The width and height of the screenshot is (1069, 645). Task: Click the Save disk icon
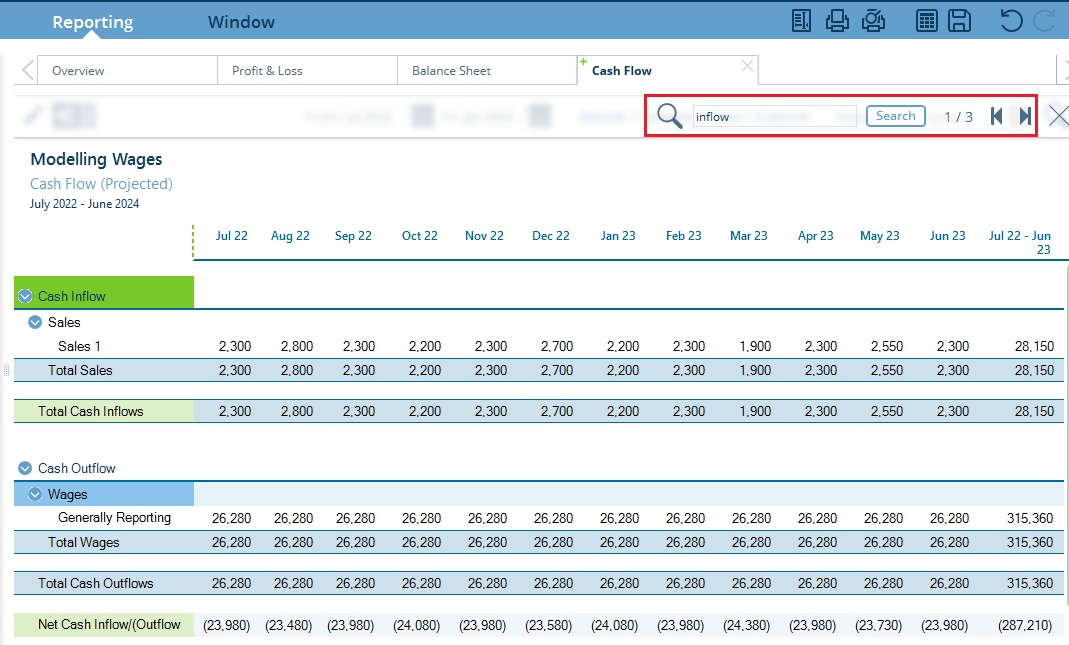960,21
